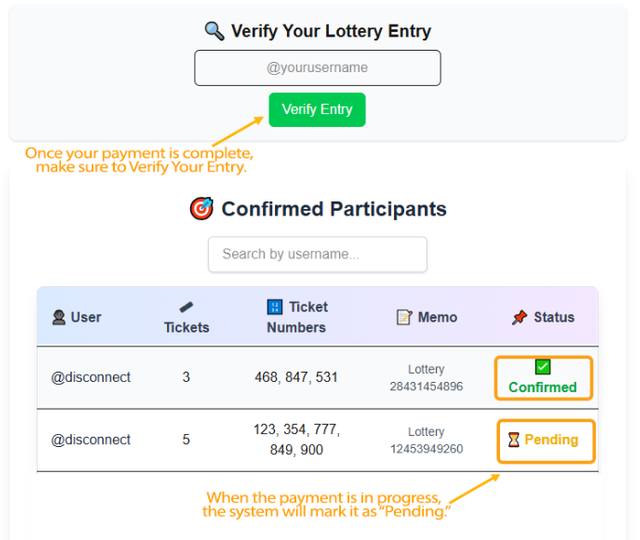Click the memo notepad icon
The height and width of the screenshot is (540, 640).
point(404,317)
